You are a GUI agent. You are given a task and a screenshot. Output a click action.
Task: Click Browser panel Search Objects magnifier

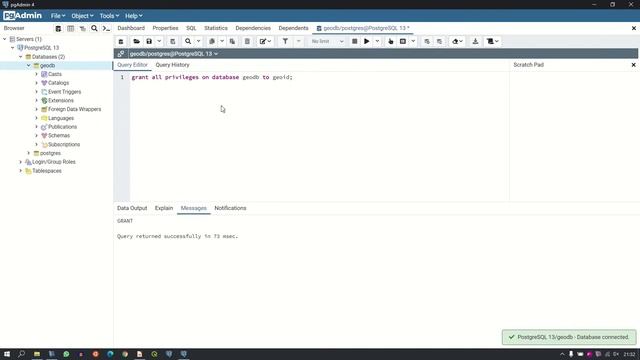pos(94,29)
